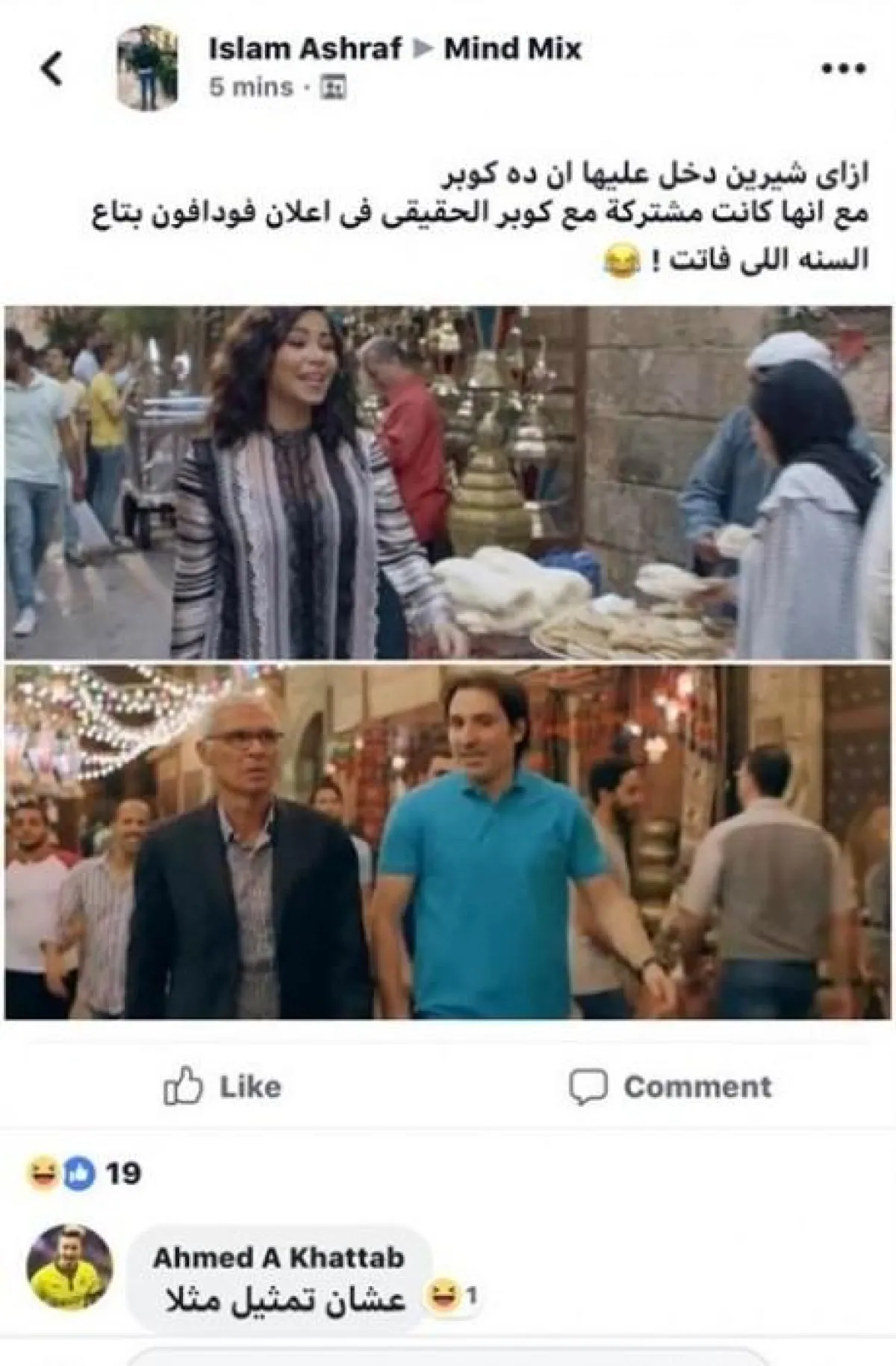Tap the back arrow icon
The width and height of the screenshot is (896, 1366).
(52, 69)
